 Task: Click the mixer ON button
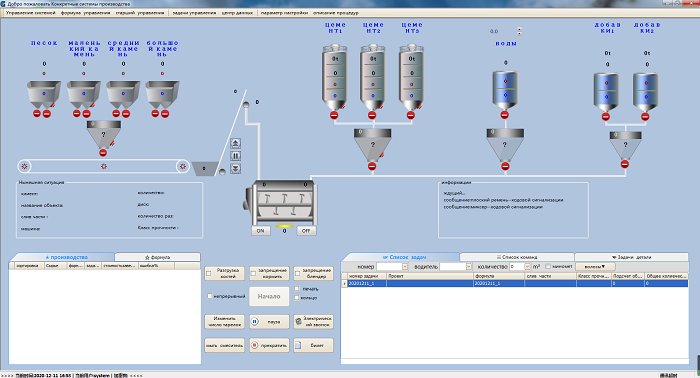pos(260,231)
